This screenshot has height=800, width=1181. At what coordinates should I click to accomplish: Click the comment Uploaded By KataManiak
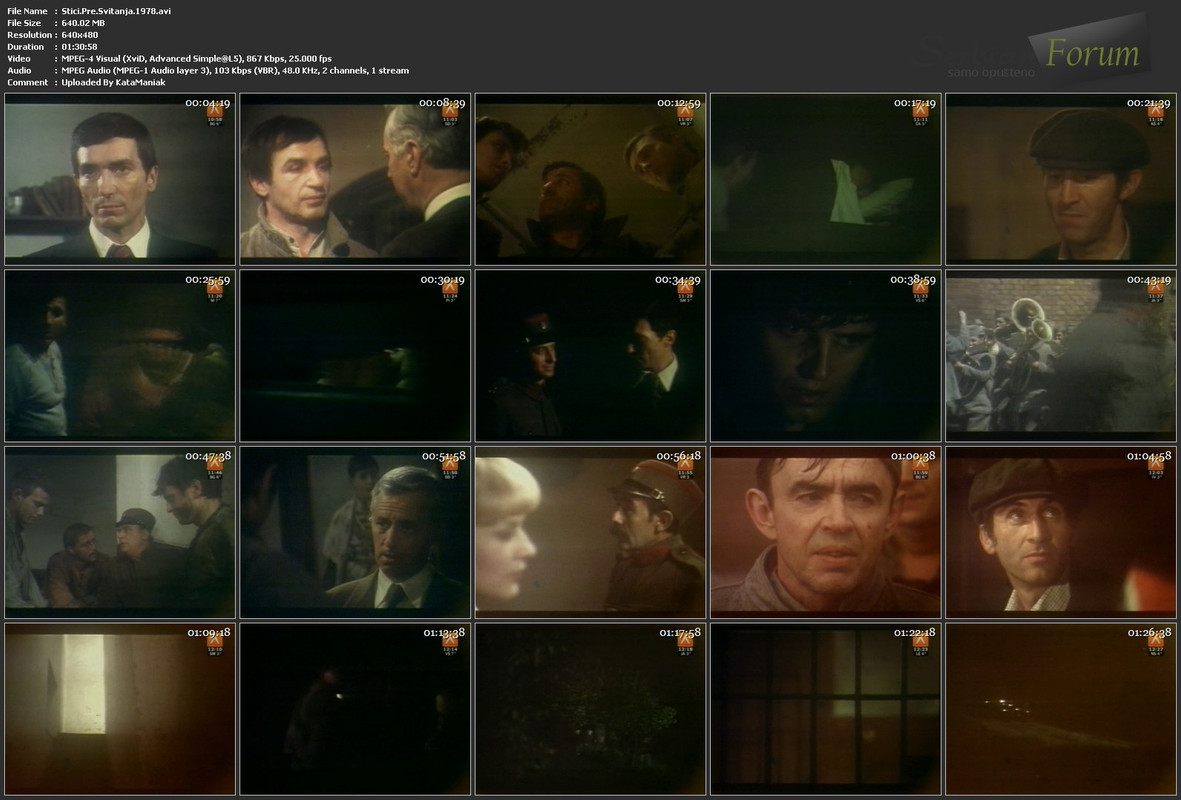coord(113,83)
